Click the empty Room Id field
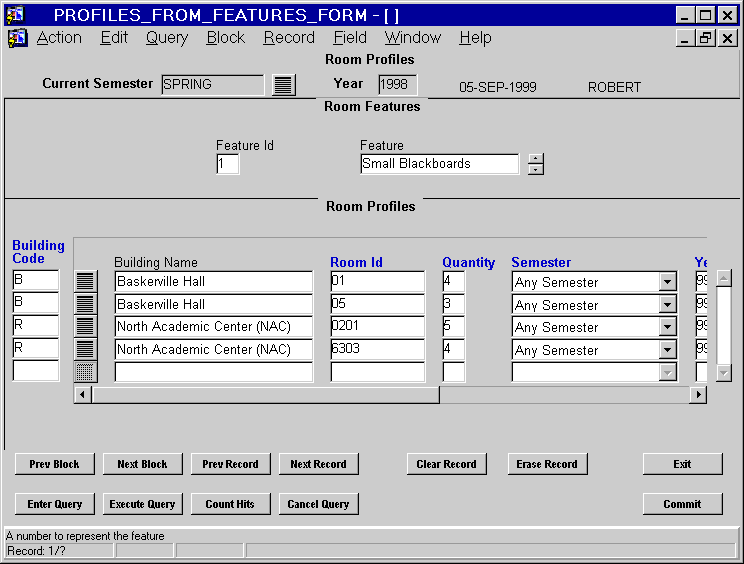The width and height of the screenshot is (744, 564). tap(378, 372)
